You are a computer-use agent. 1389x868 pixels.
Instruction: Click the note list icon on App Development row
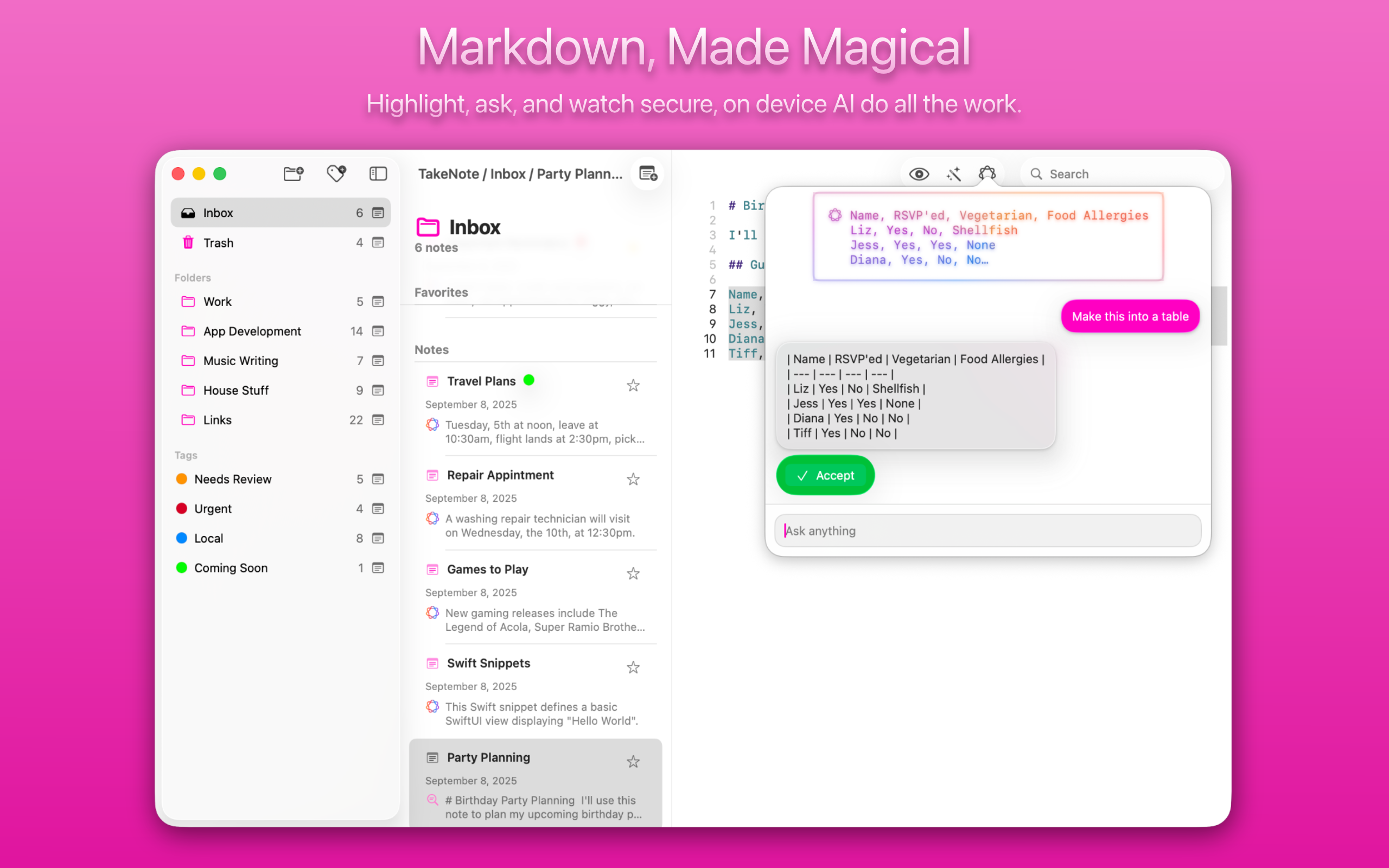click(x=378, y=331)
